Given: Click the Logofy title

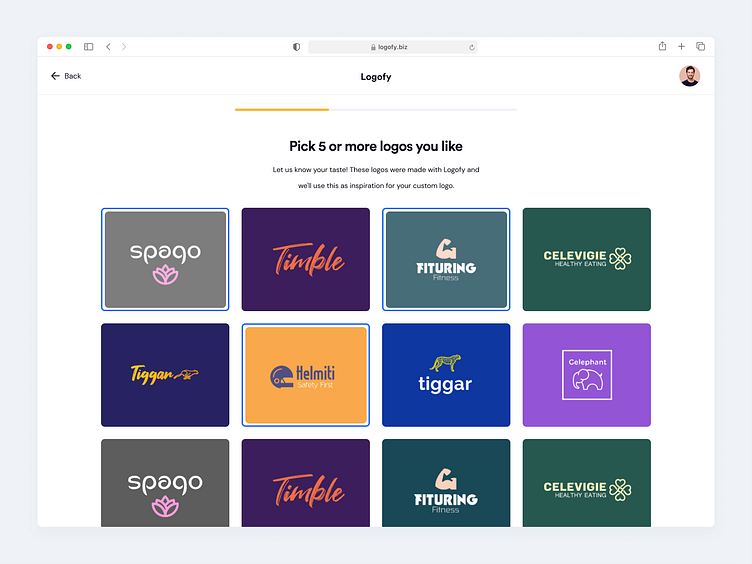Looking at the screenshot, I should click(x=376, y=77).
